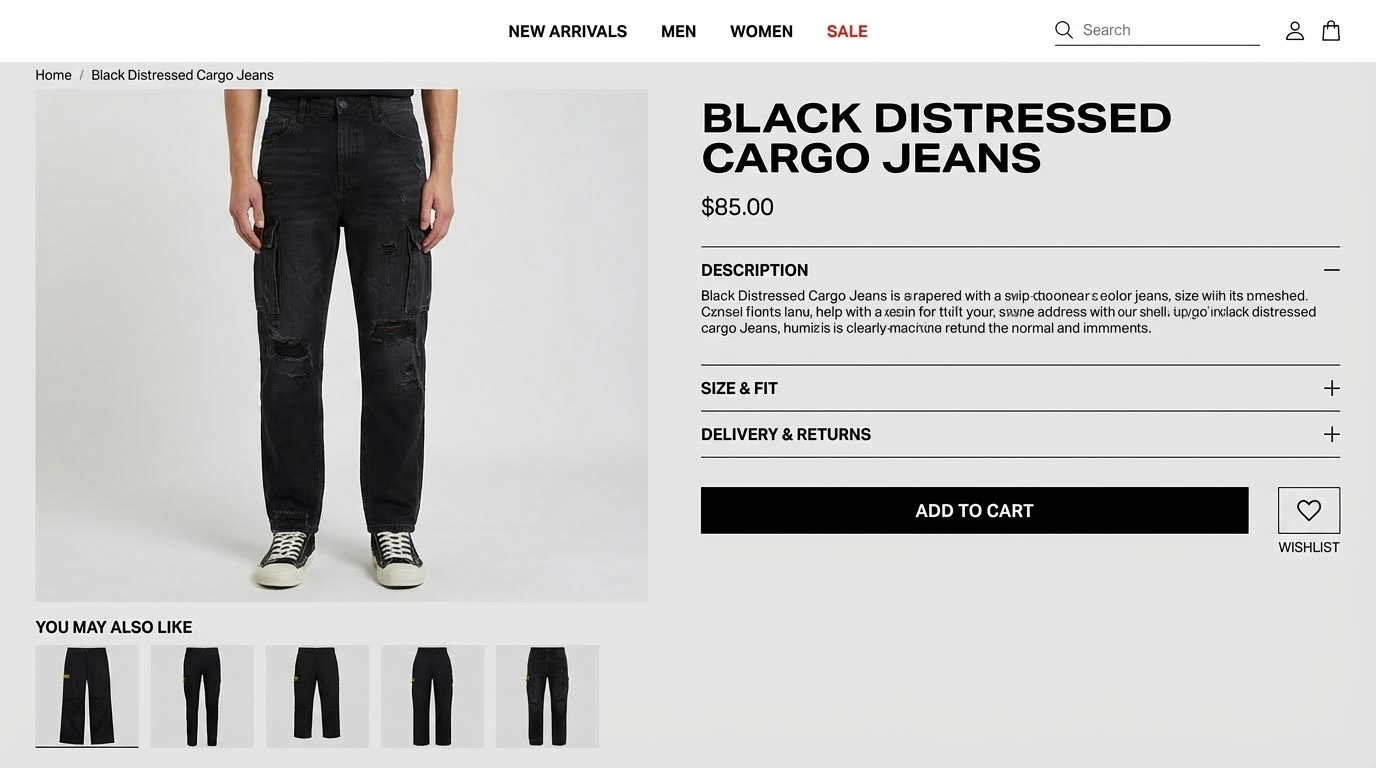View the third recommended pants thumbnail
This screenshot has width=1376, height=768.
click(x=317, y=696)
